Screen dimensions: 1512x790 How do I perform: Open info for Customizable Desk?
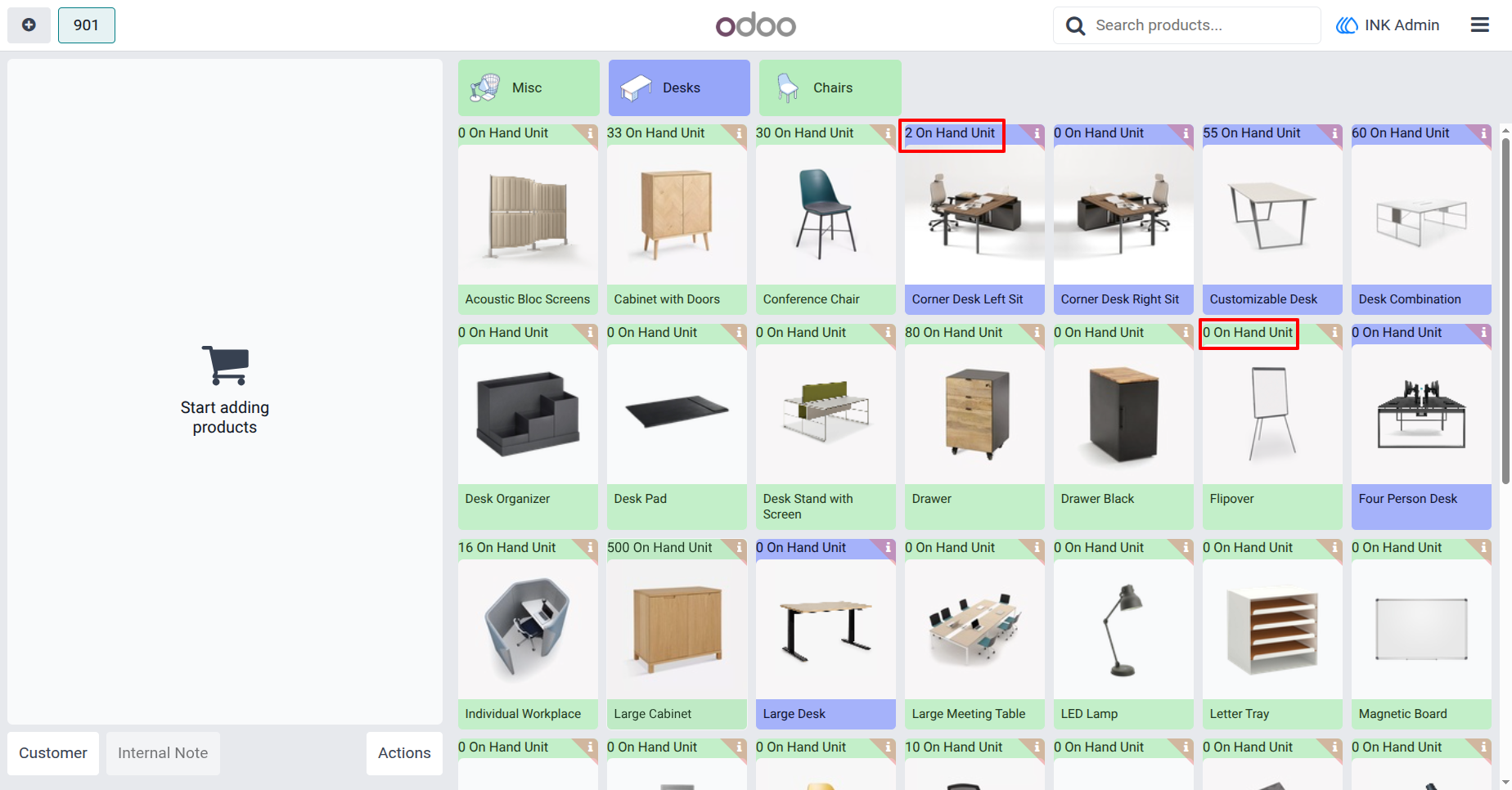[x=1334, y=133]
